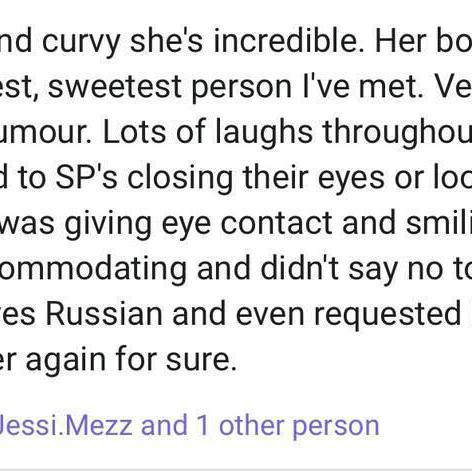The height and width of the screenshot is (472, 472).
Task: Click the word 'Lots' in third line
Action: click(x=134, y=132)
